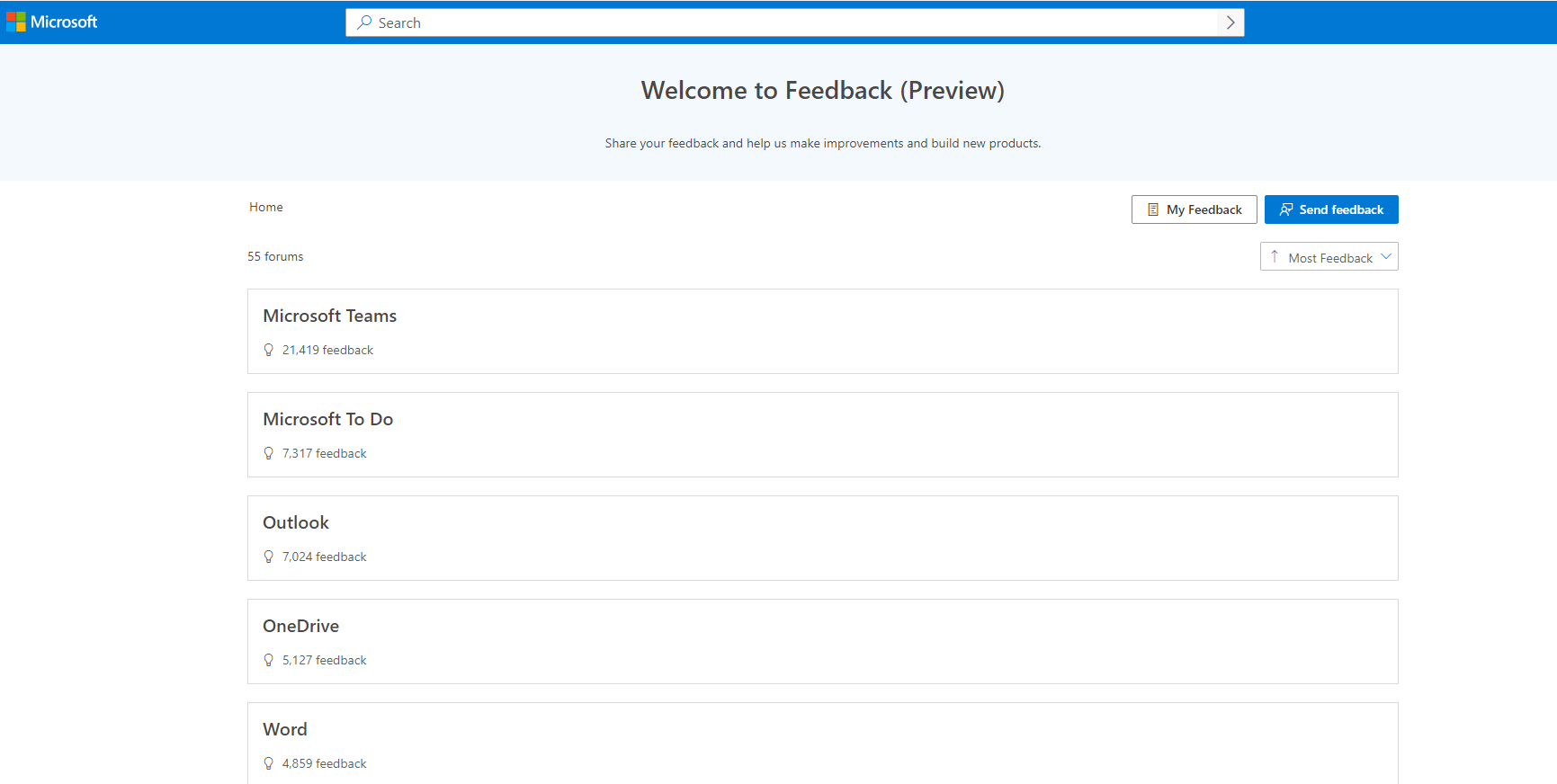
Task: Open the My Feedback page
Action: tap(1194, 209)
